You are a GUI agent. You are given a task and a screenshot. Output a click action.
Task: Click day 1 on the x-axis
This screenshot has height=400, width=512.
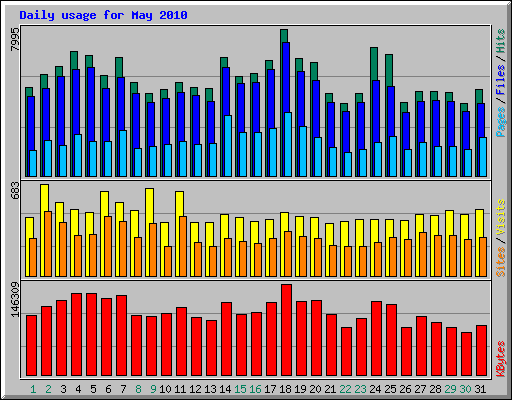[x=33, y=389]
